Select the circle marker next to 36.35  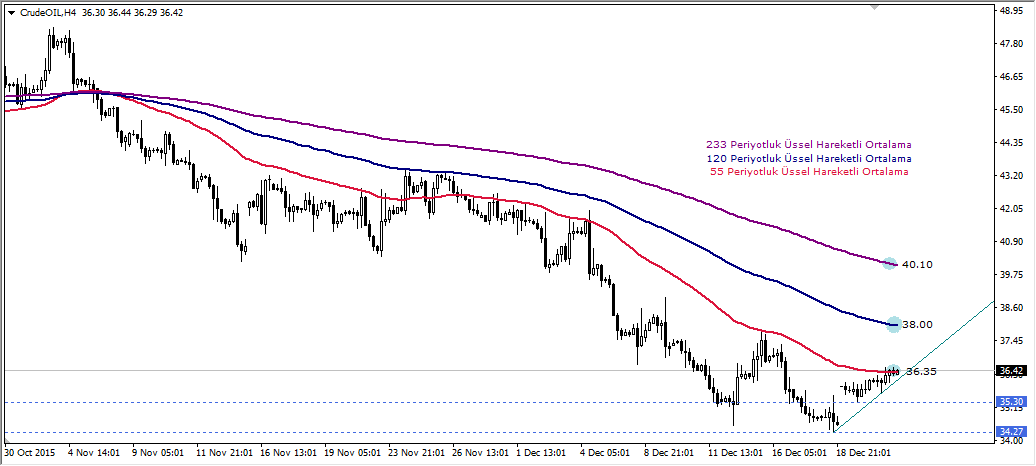pos(892,371)
